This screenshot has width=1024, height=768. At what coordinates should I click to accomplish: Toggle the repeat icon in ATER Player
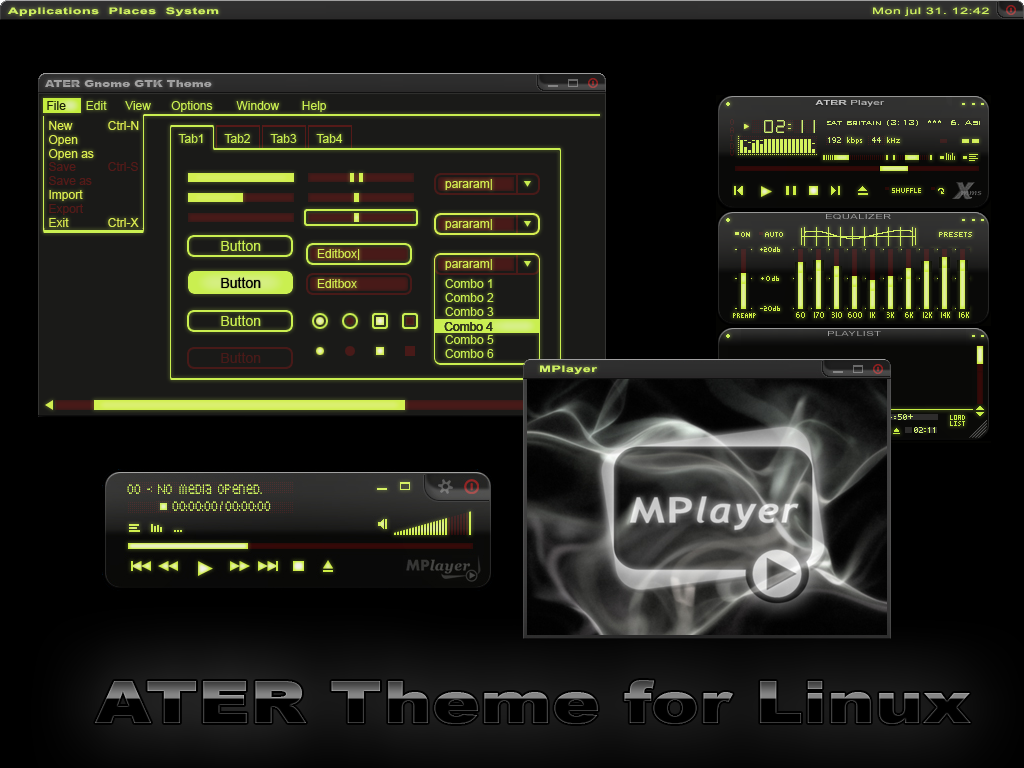941,191
